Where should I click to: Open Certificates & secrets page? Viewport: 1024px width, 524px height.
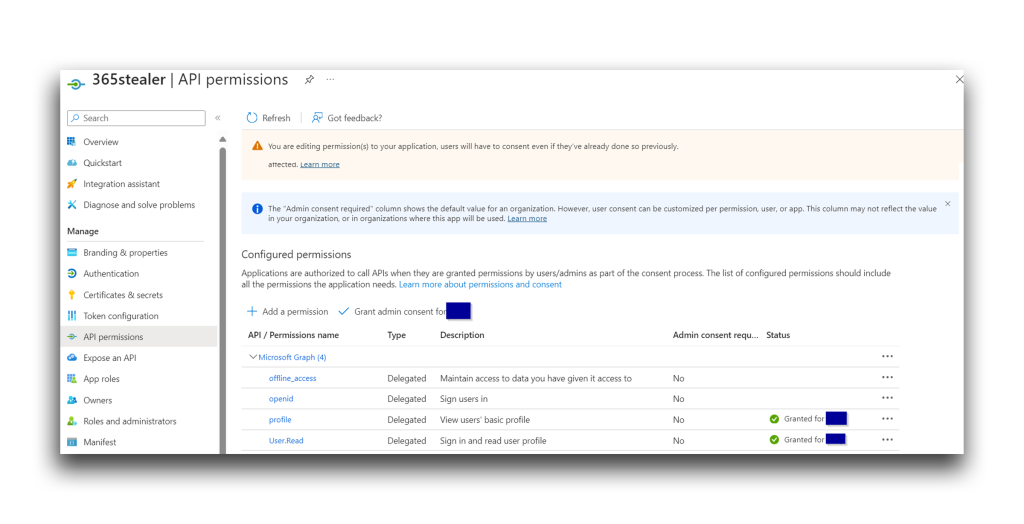tap(123, 295)
